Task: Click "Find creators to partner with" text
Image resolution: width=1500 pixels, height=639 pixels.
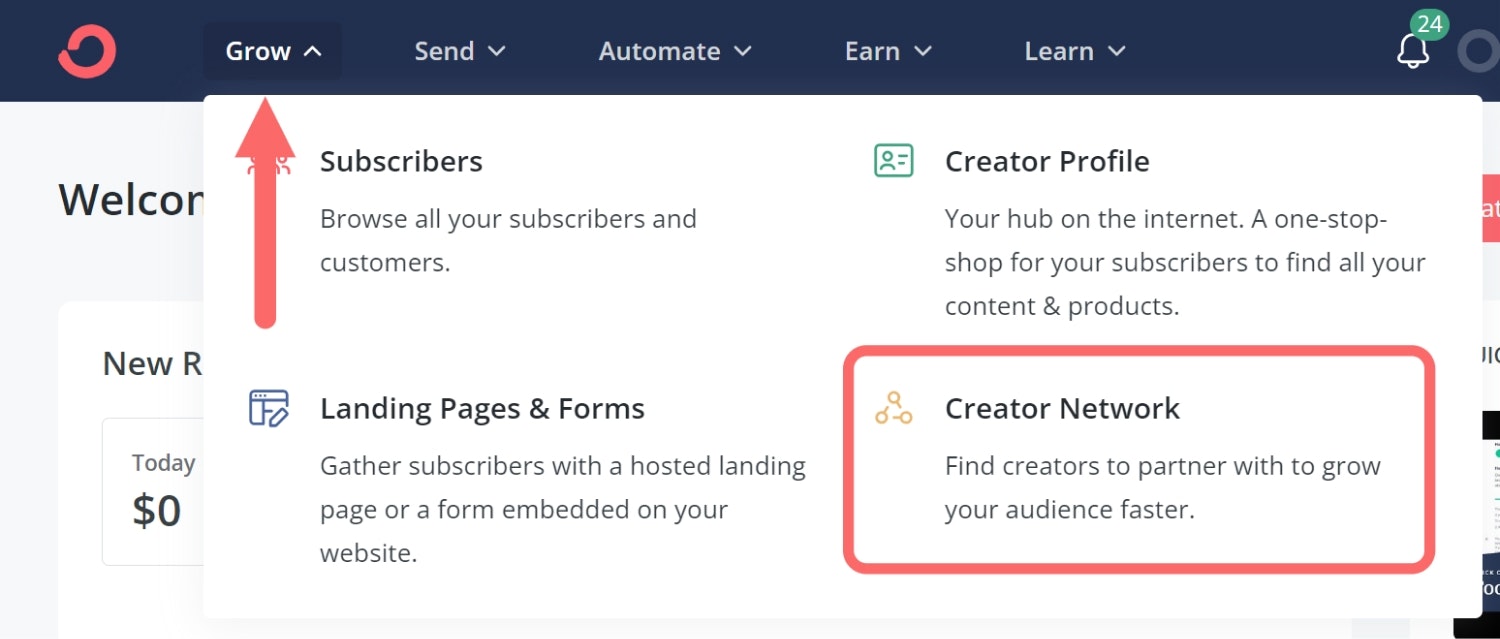Action: 1162,466
